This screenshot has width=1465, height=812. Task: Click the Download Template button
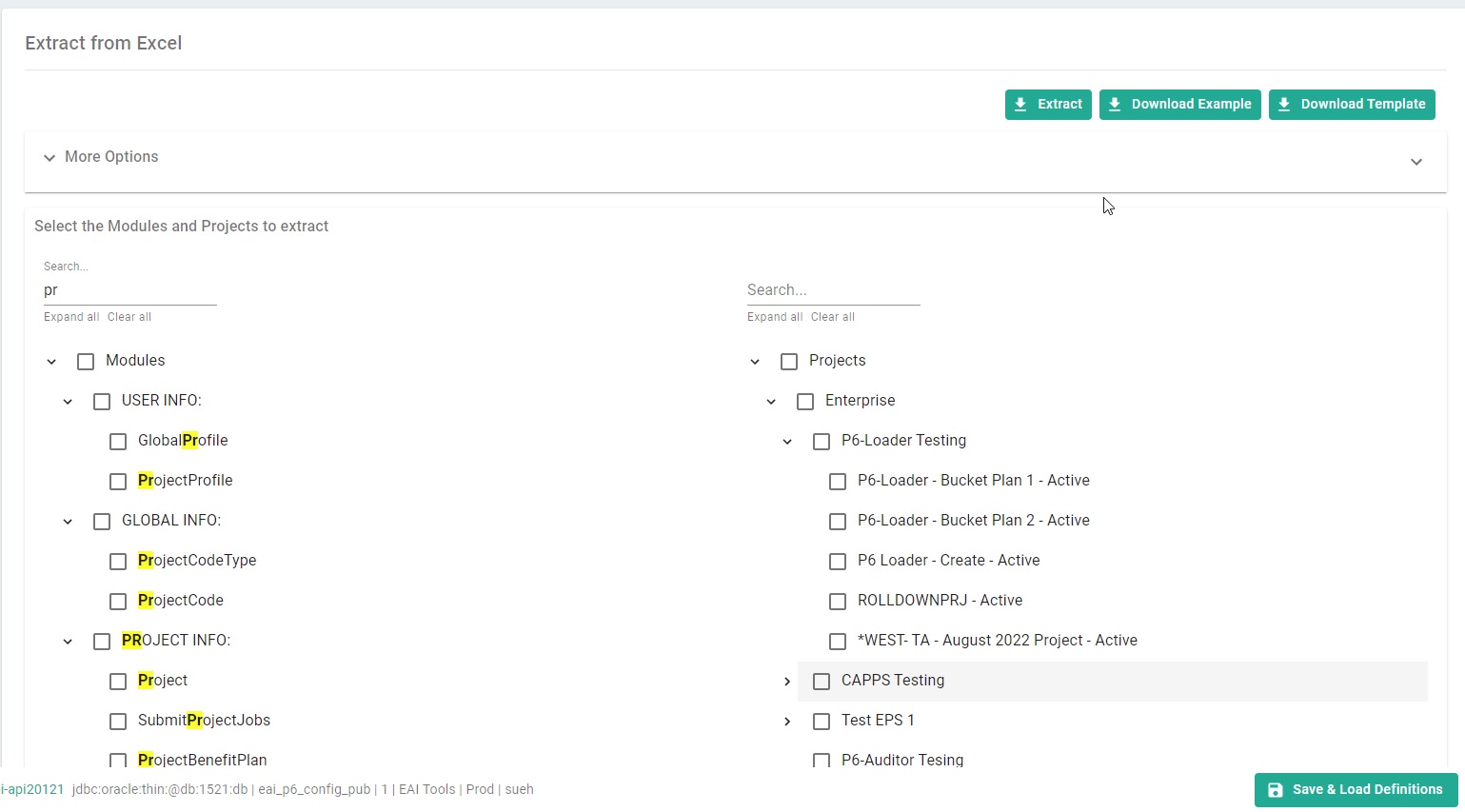point(1351,105)
